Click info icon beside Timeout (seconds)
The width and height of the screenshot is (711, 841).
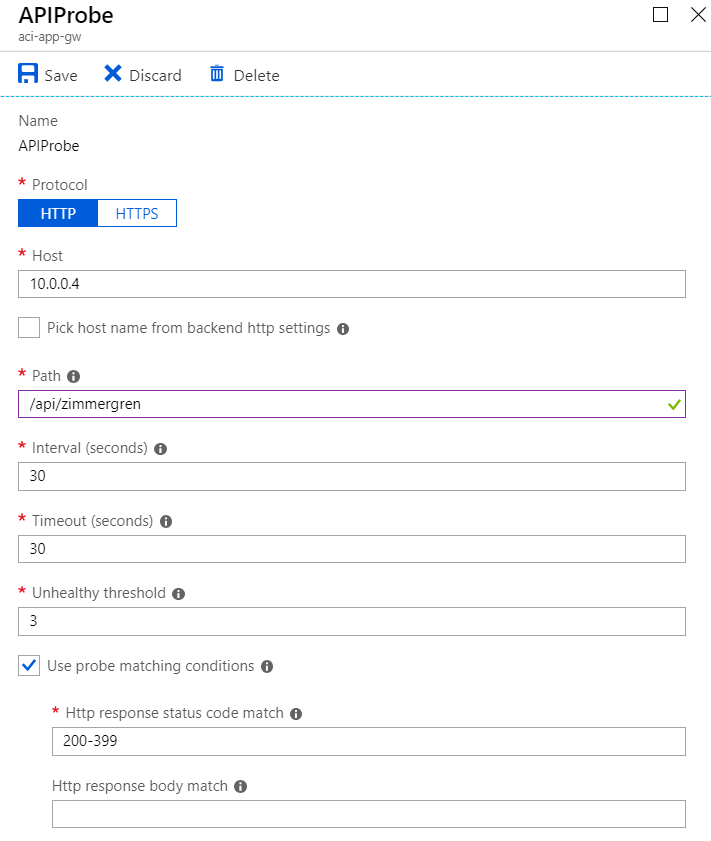point(166,521)
